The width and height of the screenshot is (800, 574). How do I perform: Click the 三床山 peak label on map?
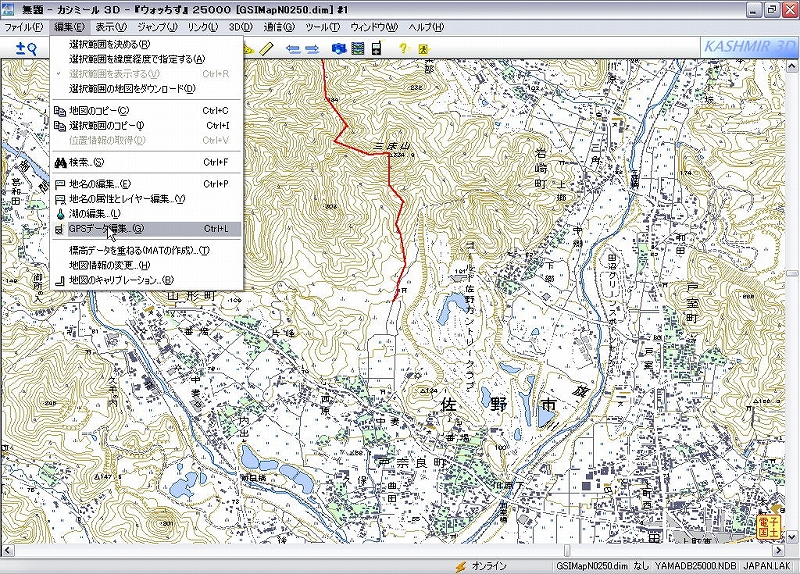392,146
